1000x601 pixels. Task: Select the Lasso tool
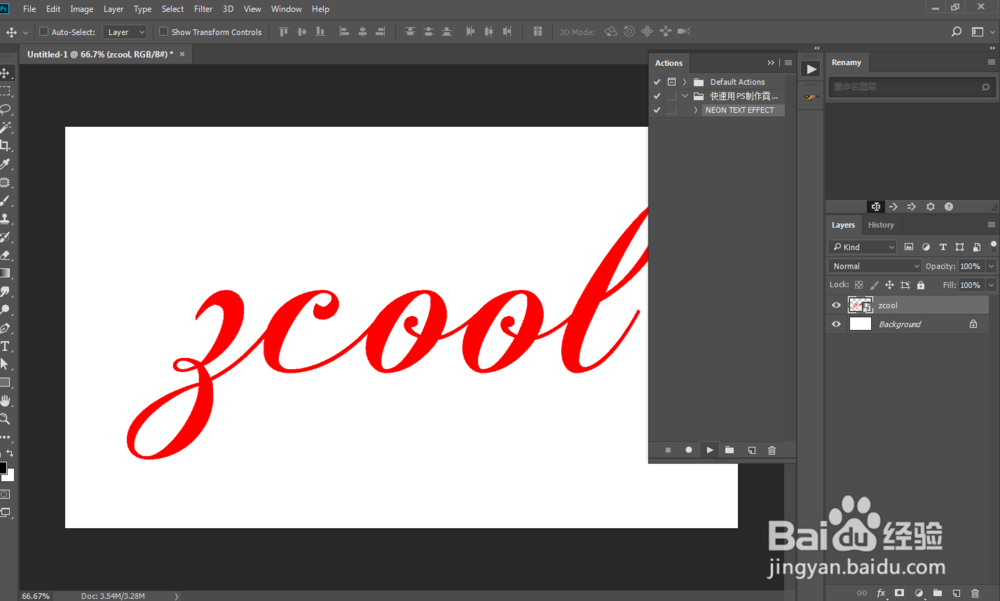[x=5, y=109]
